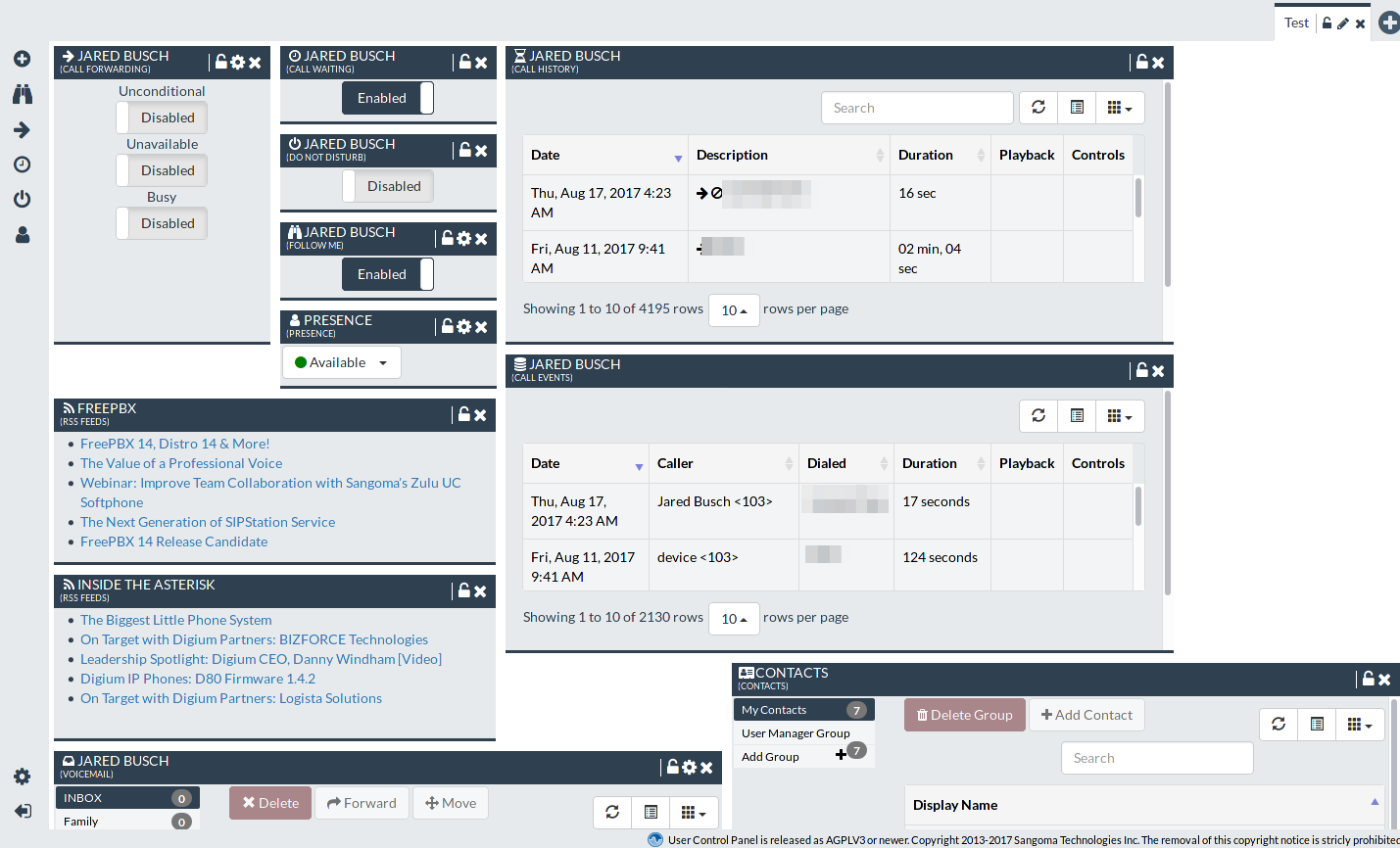Disable the Call Waiting toggle
The width and height of the screenshot is (1400, 848).
(x=387, y=98)
